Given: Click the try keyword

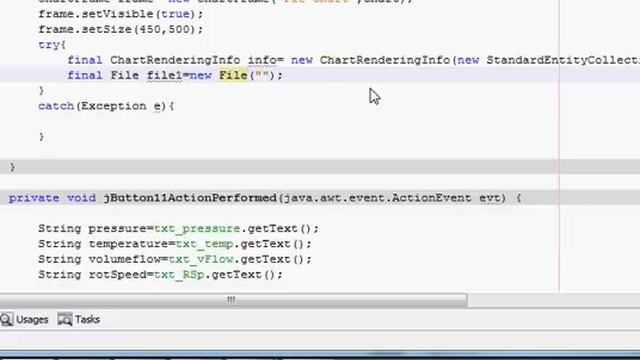Looking at the screenshot, I should point(49,45).
